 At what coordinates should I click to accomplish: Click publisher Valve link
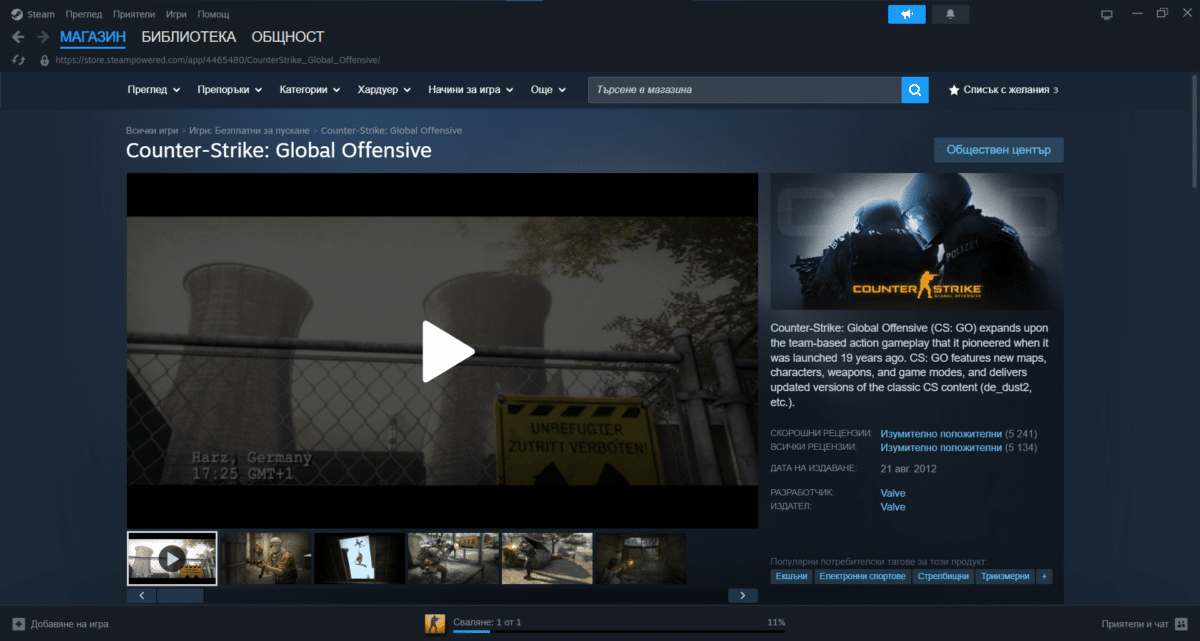pos(893,507)
